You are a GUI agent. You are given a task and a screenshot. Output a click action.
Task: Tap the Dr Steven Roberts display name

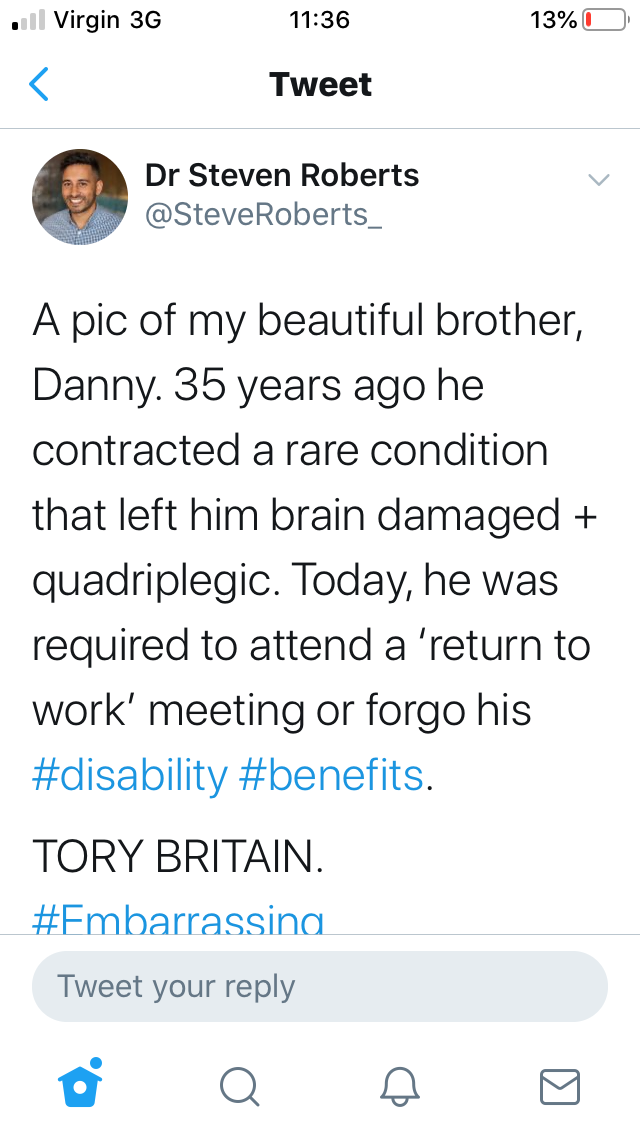[x=282, y=175]
